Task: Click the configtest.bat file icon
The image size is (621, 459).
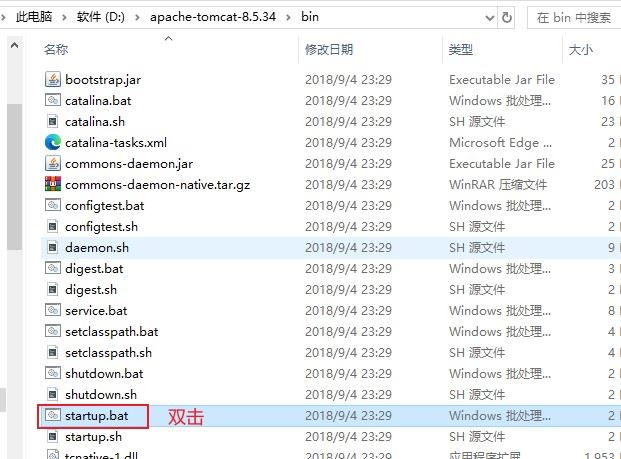Action: 53,205
